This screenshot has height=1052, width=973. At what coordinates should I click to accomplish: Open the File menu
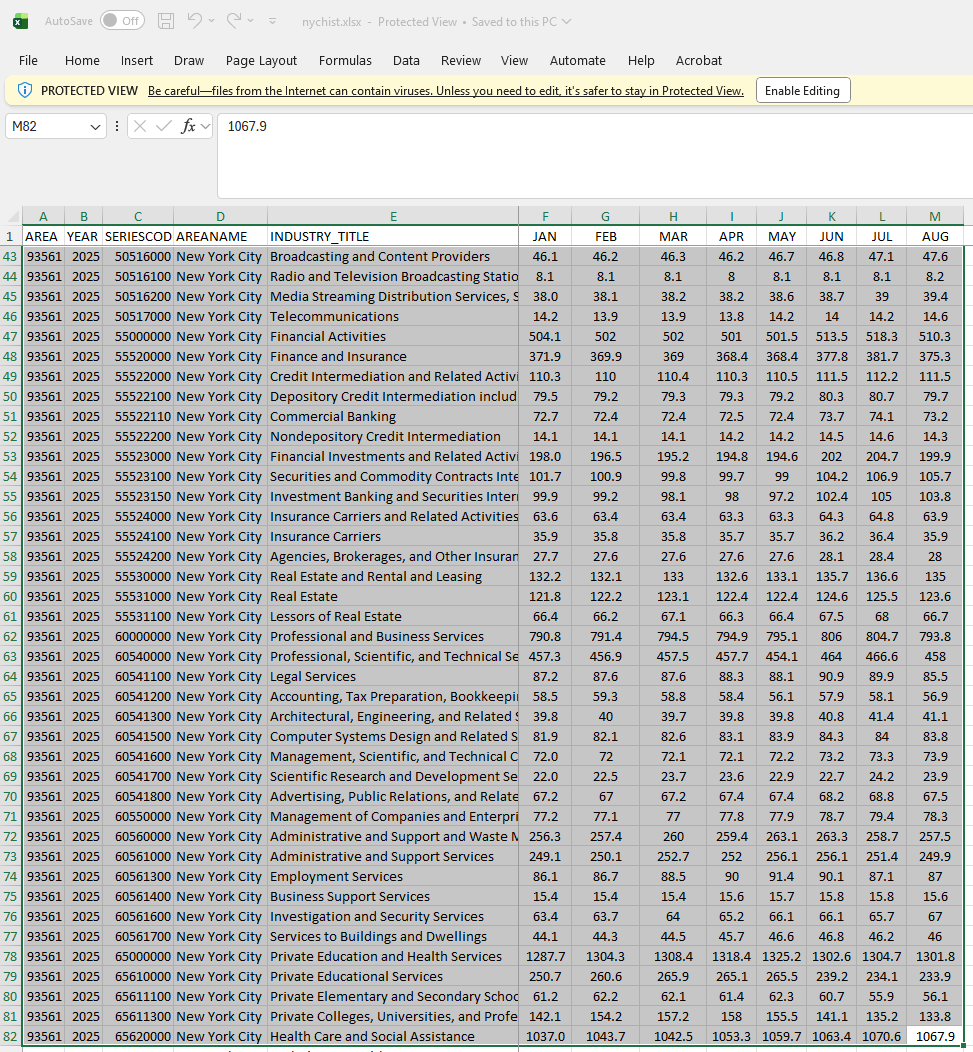tap(28, 61)
